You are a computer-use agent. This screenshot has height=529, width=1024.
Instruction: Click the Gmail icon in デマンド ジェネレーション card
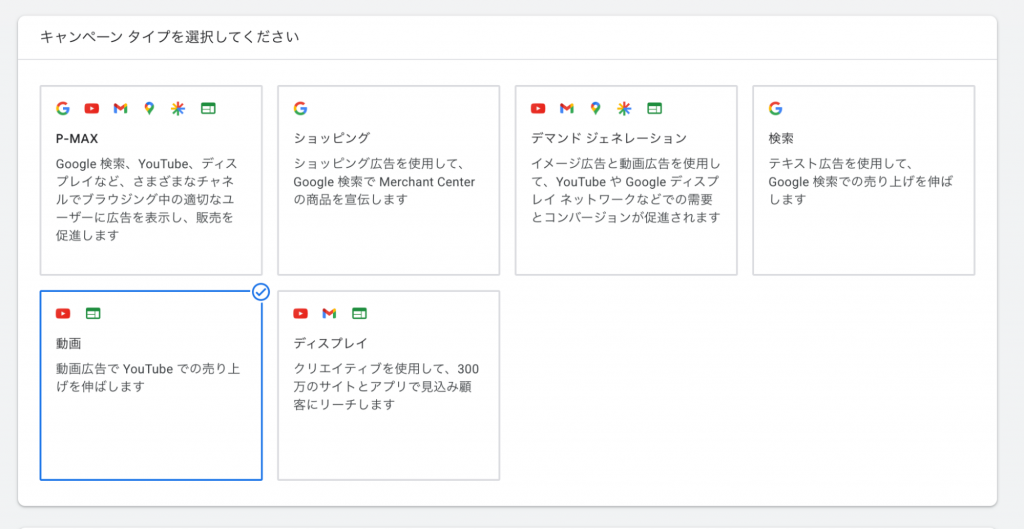coord(567,108)
